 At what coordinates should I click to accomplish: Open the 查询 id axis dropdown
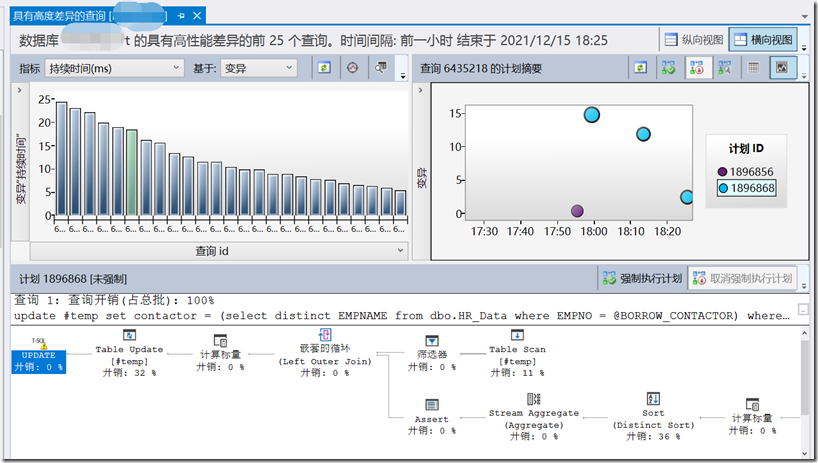(219, 251)
